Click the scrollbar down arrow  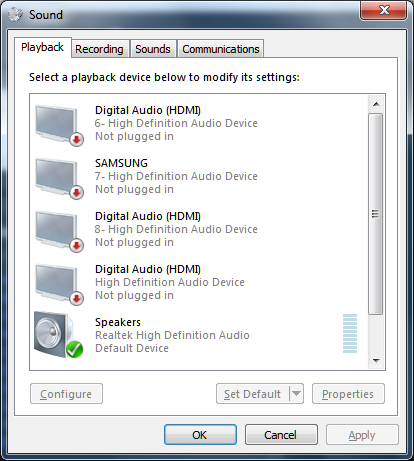[x=376, y=360]
